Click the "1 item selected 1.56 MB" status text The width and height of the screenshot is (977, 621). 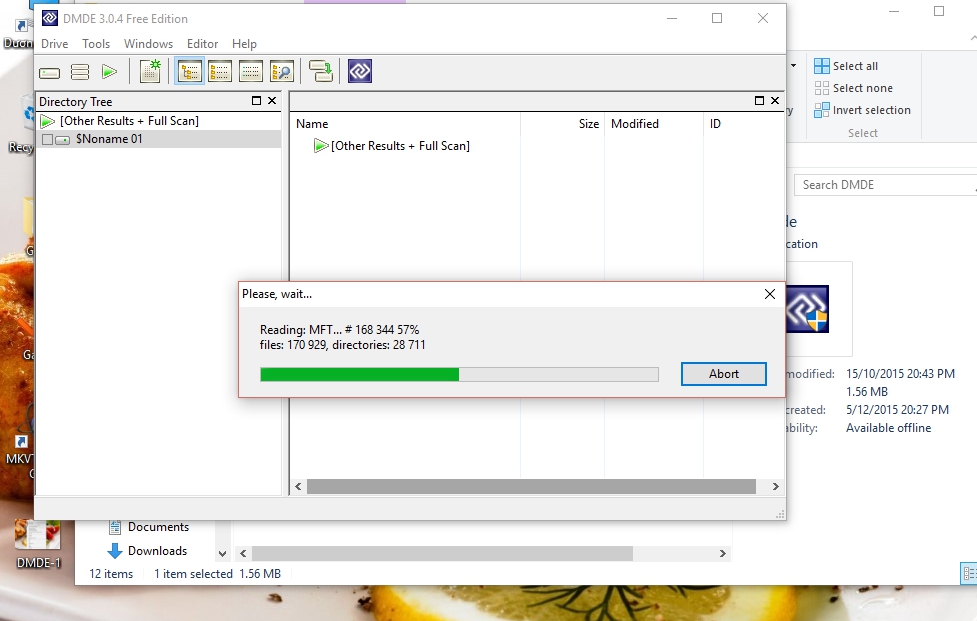(217, 574)
